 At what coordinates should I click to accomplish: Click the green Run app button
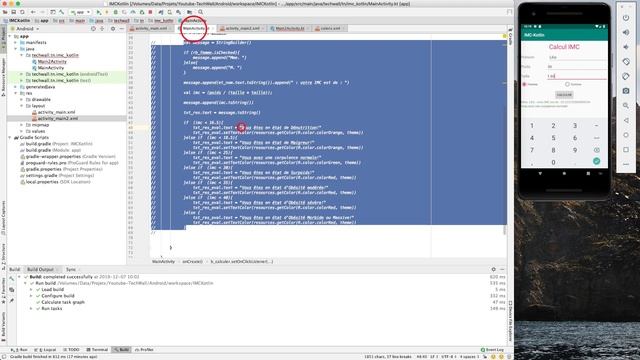pos(98,12)
